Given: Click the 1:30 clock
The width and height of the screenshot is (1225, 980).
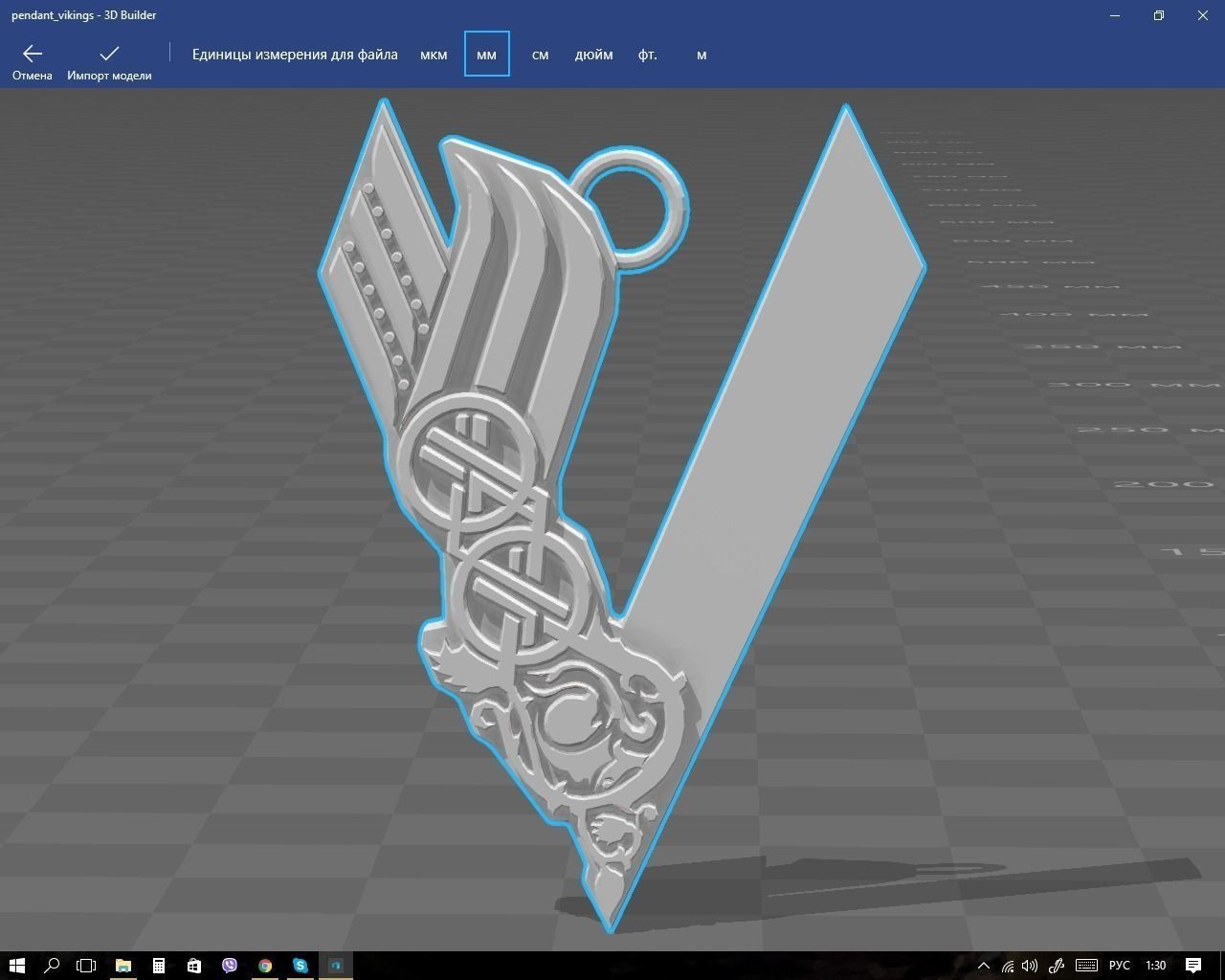Looking at the screenshot, I should pyautogui.click(x=1156, y=966).
